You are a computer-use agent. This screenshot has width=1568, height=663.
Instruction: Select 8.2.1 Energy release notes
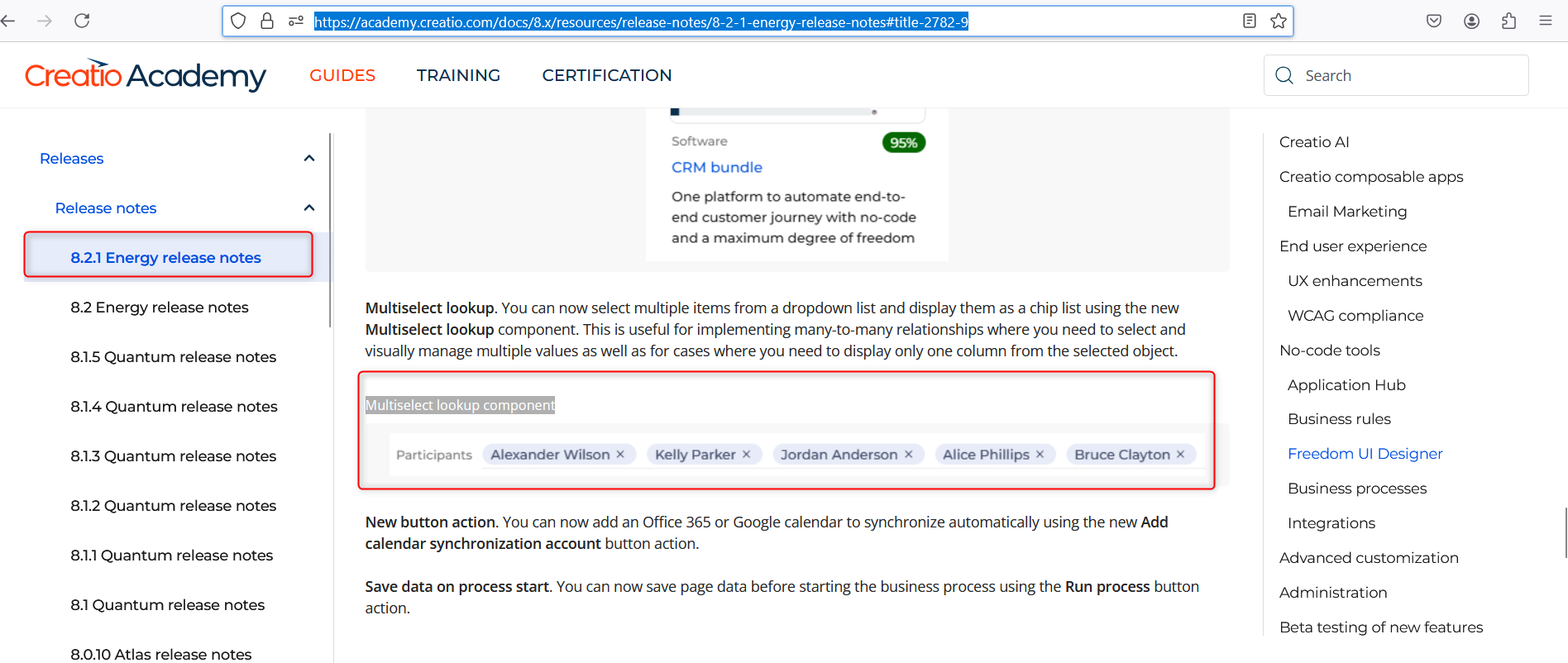click(165, 257)
